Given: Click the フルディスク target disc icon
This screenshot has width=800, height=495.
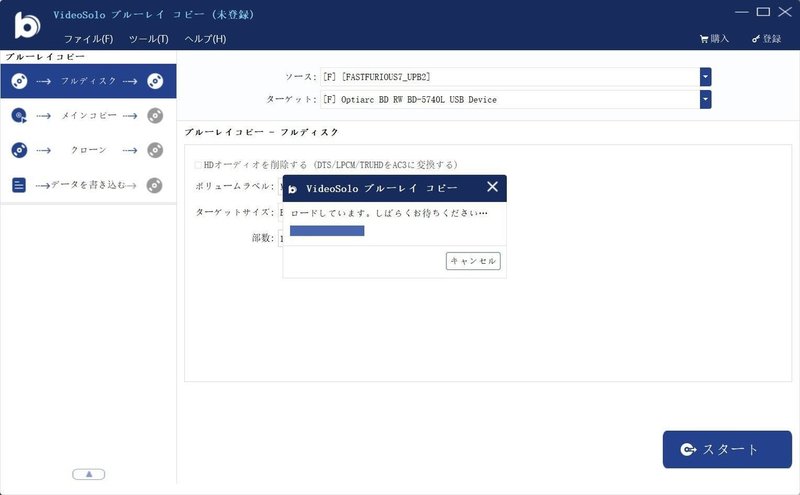Looking at the screenshot, I should pos(155,81).
